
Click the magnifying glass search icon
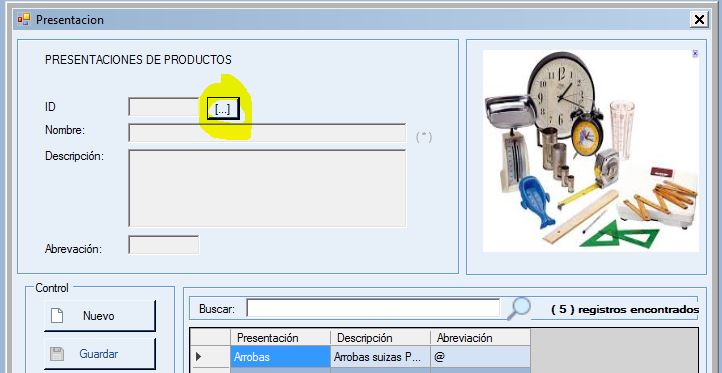click(518, 308)
